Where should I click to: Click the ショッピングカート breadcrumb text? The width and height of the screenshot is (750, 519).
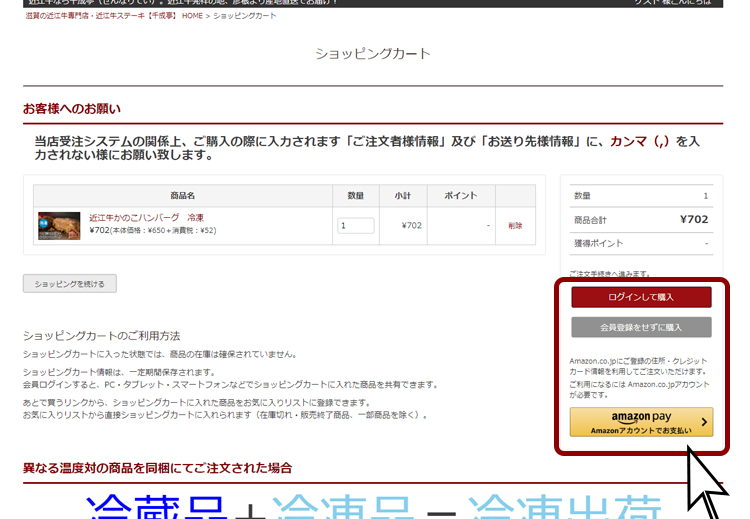click(x=245, y=16)
